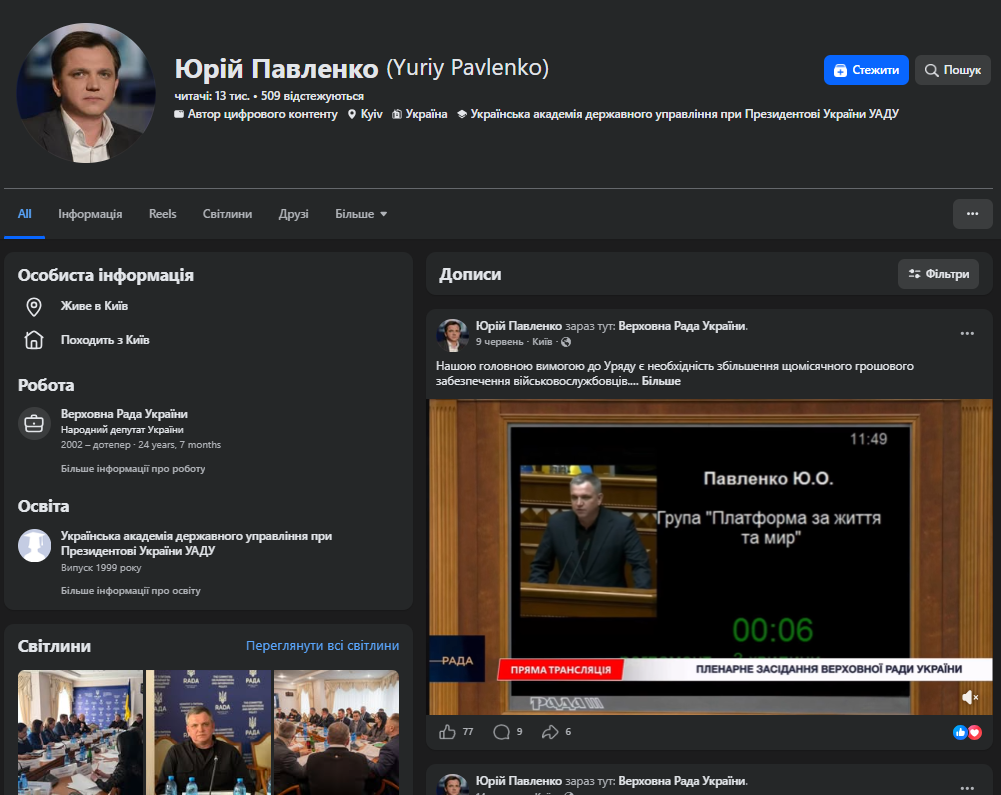Screen dimensions: 1001x795
Task: Click 509 відстежуються following count
Action: (x=312, y=96)
